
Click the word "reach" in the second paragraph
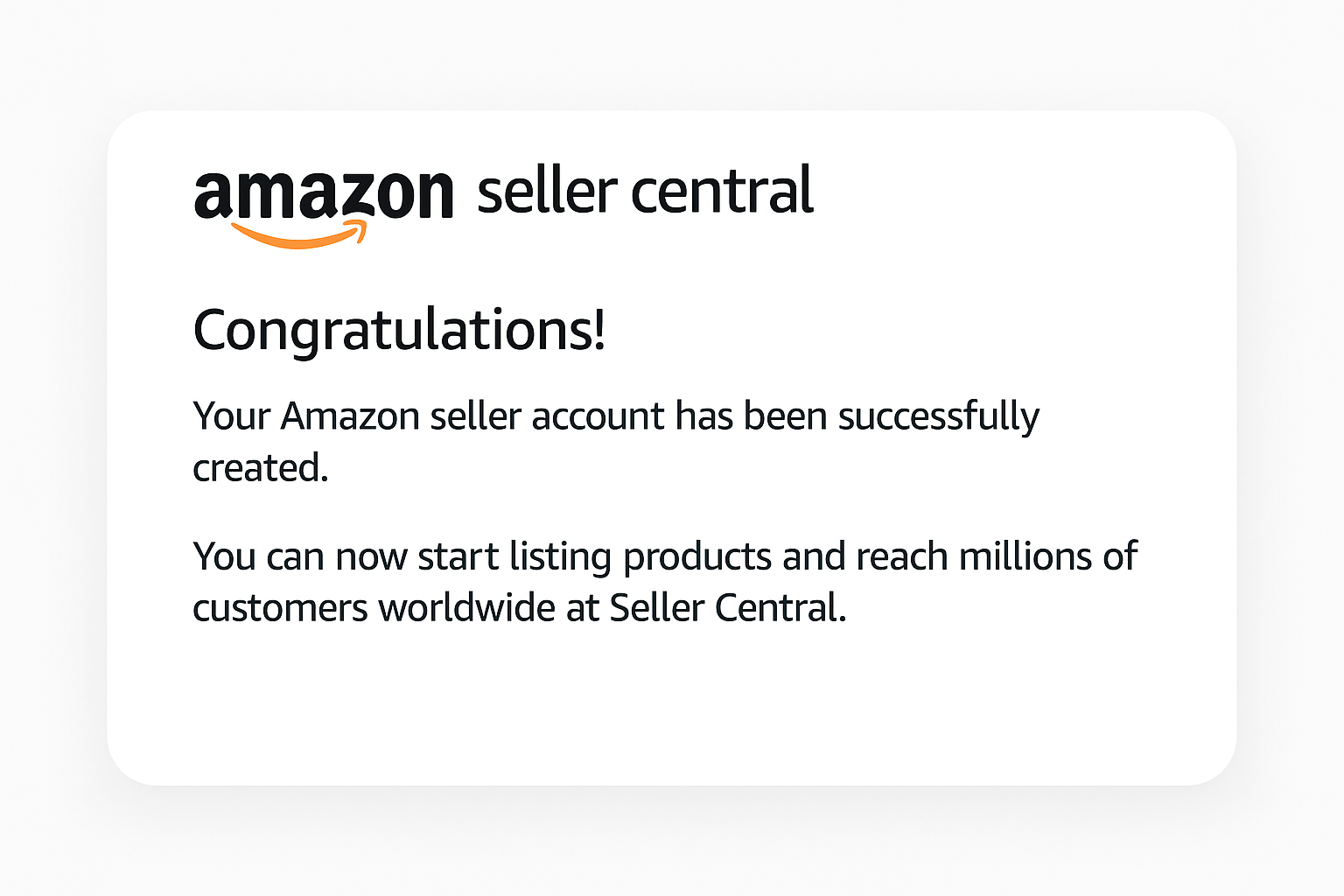[x=901, y=557]
